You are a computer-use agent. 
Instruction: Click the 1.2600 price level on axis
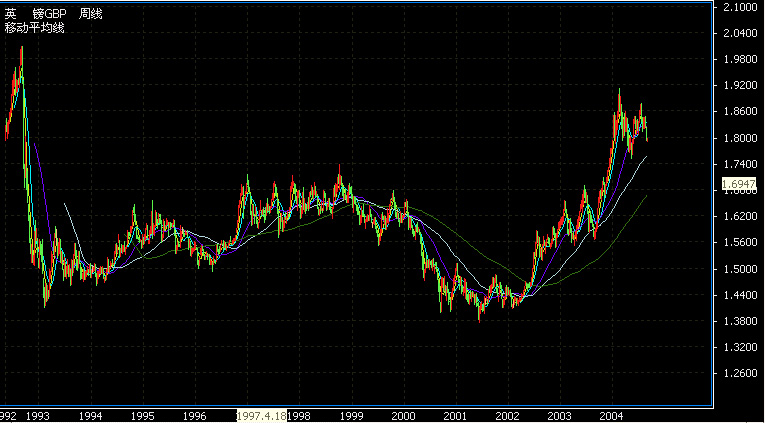(x=738, y=374)
